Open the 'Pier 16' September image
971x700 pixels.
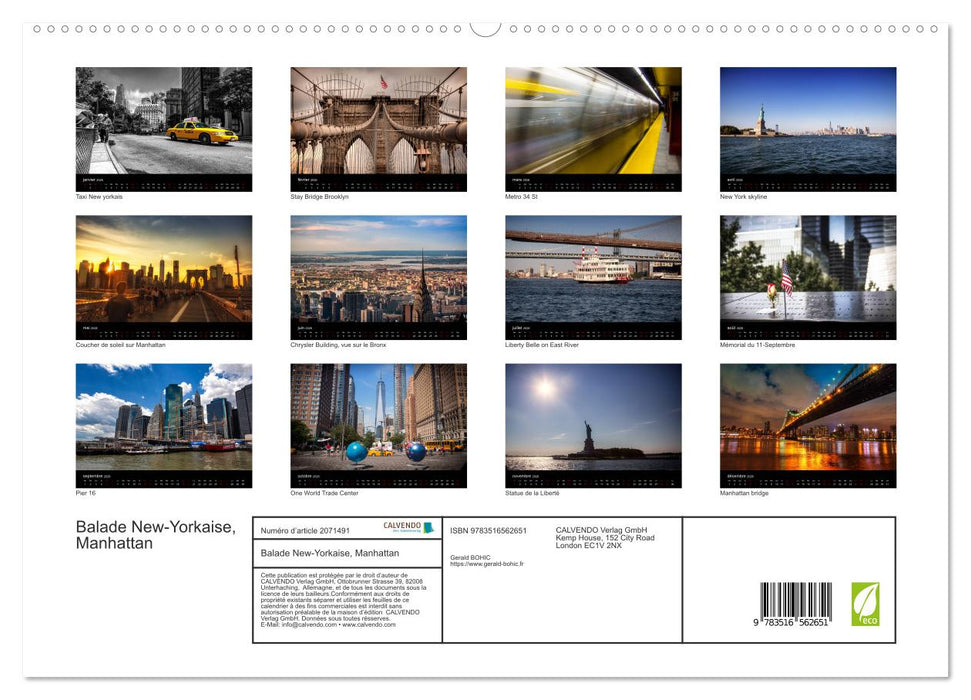pyautogui.click(x=163, y=422)
